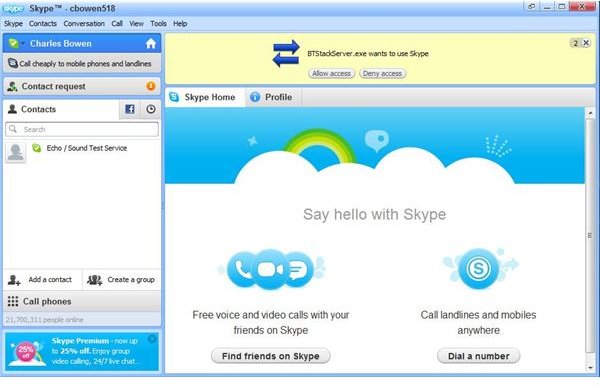
Task: Open the Contact request notification
Action: (x=82, y=86)
